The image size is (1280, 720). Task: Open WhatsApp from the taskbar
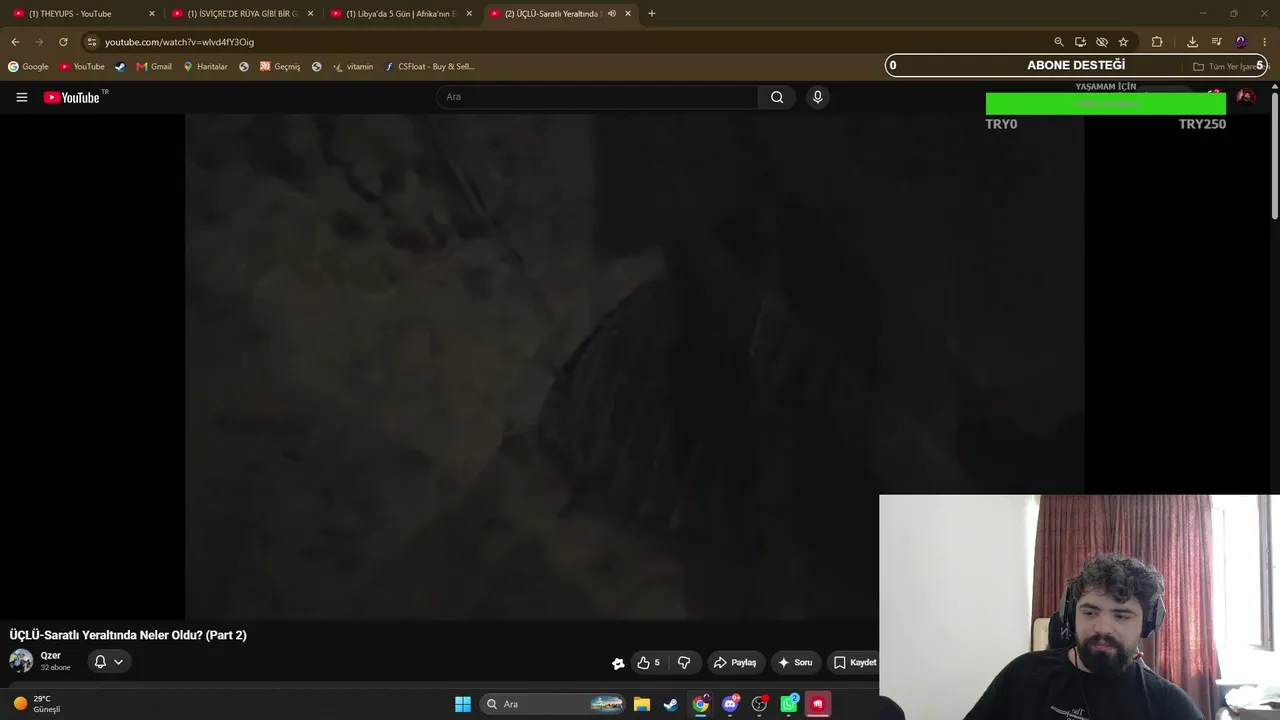click(790, 704)
